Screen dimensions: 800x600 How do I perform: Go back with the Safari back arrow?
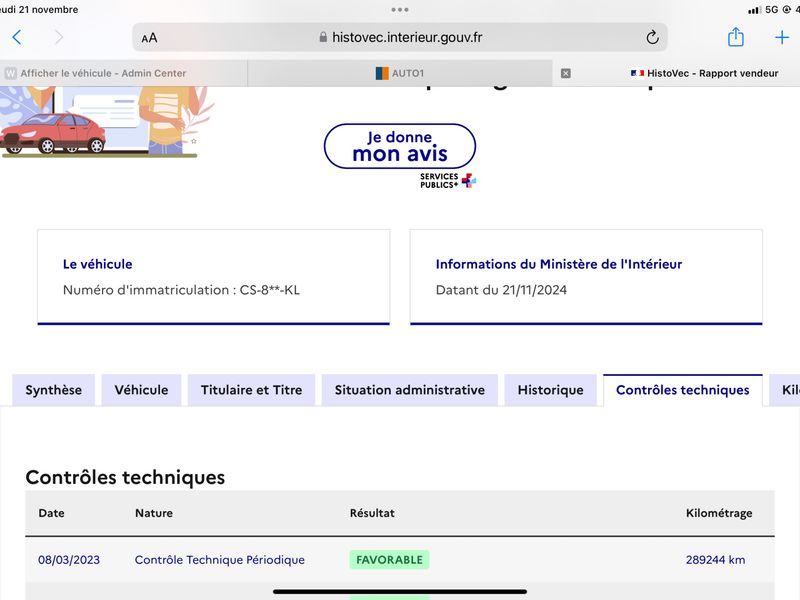17,37
